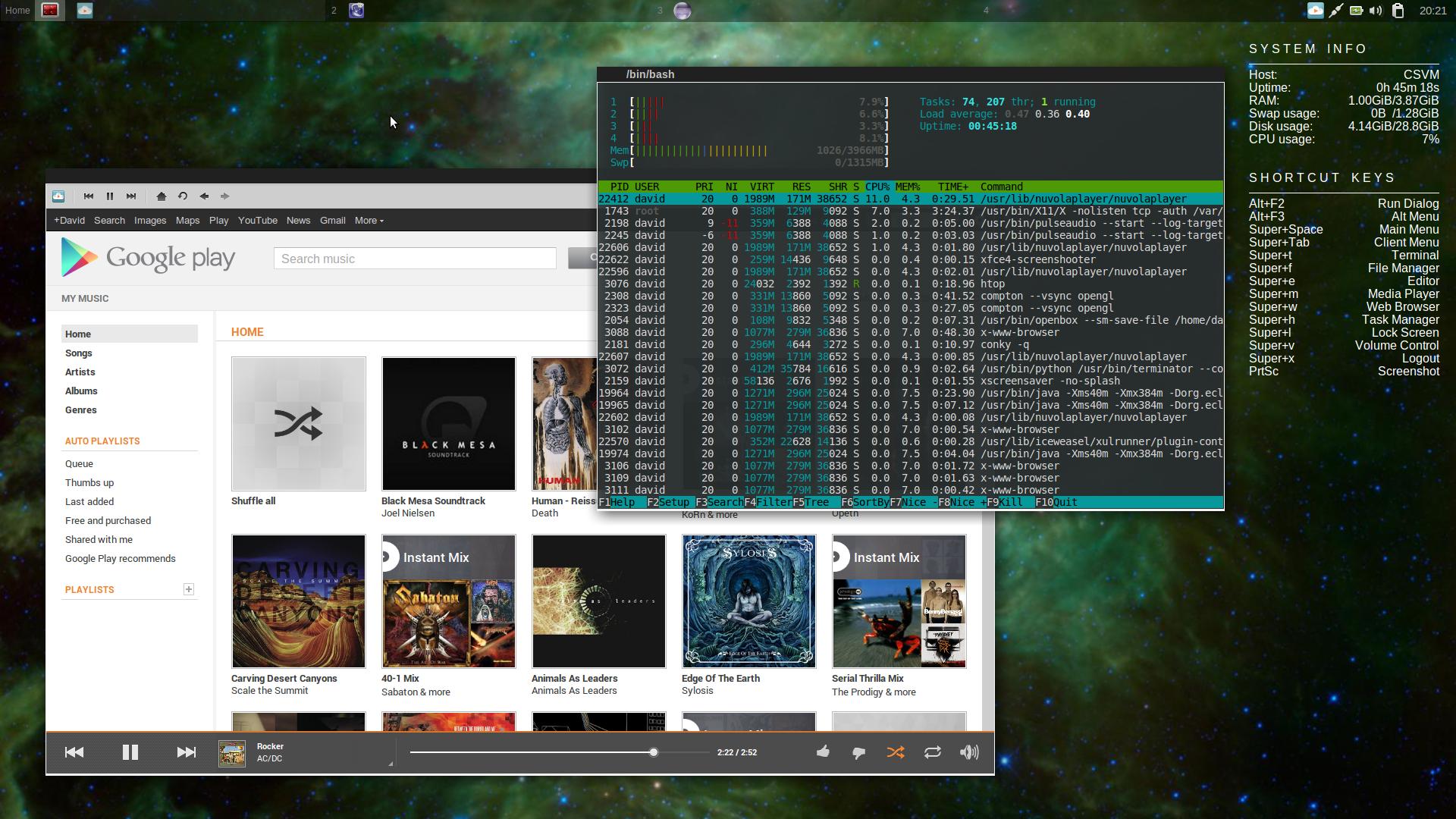
Task: Skip to previous track in bottom player bar
Action: click(x=74, y=752)
